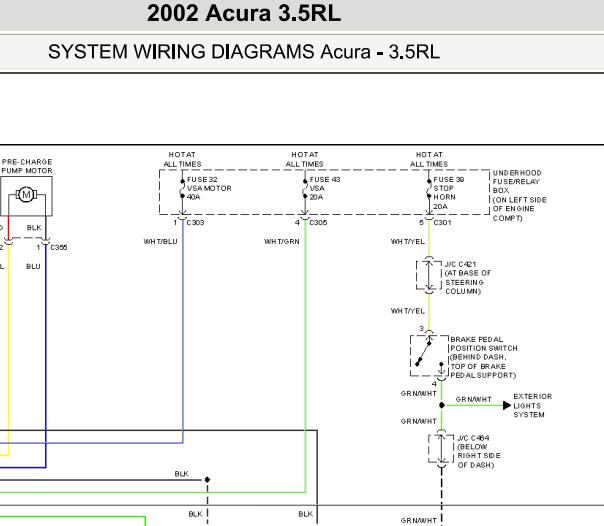Screen dimensions: 604x526
Task: Click the 'J/C C484 (BELOW RIGHT SIDE OF DASH)' label
Action: coord(479,451)
